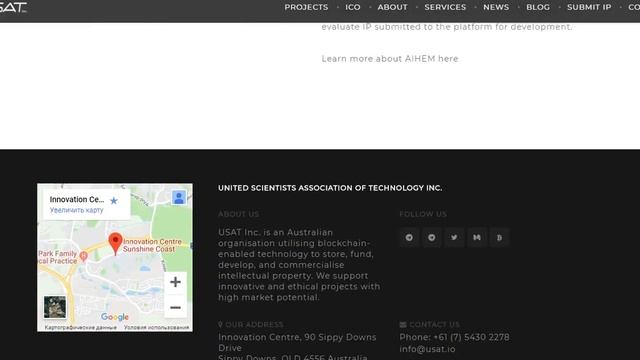Viewport: 640px width, 360px height.
Task: Click 'Картографические данные' map data text
Action: click(80, 327)
